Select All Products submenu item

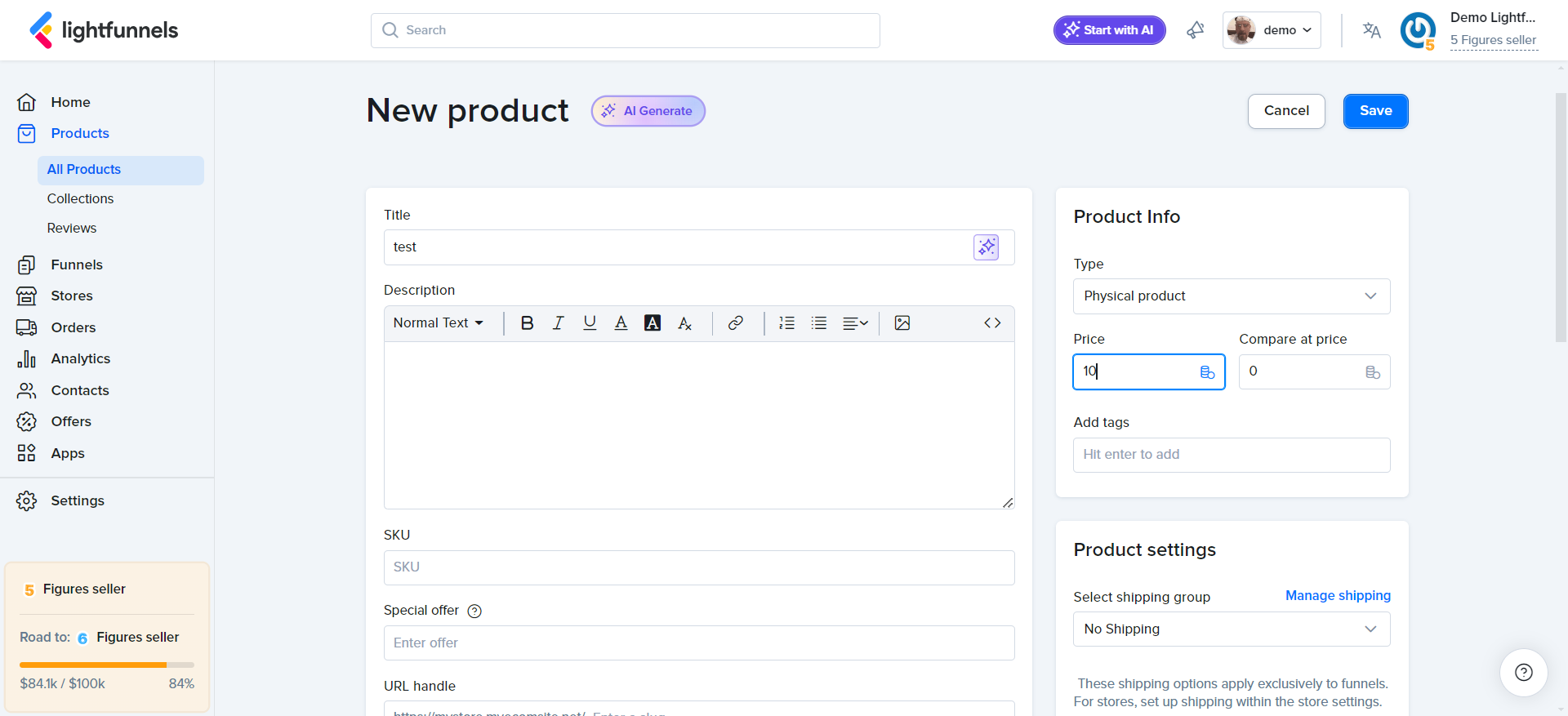pyautogui.click(x=121, y=170)
